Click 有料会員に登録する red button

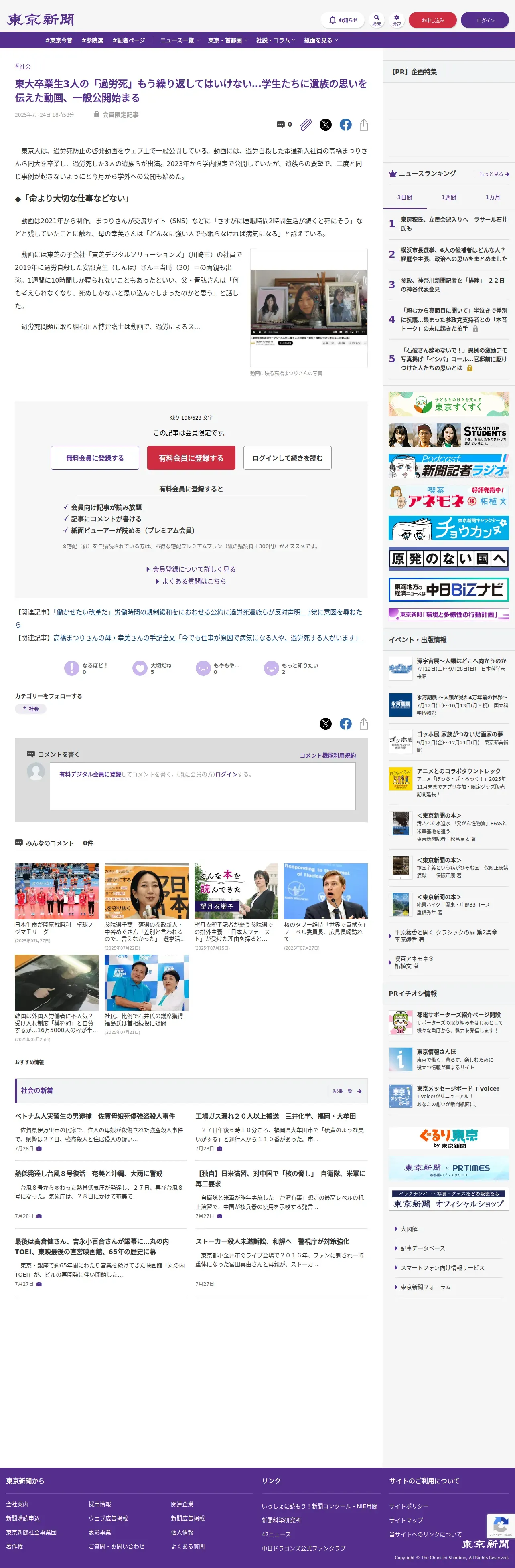tap(191, 458)
